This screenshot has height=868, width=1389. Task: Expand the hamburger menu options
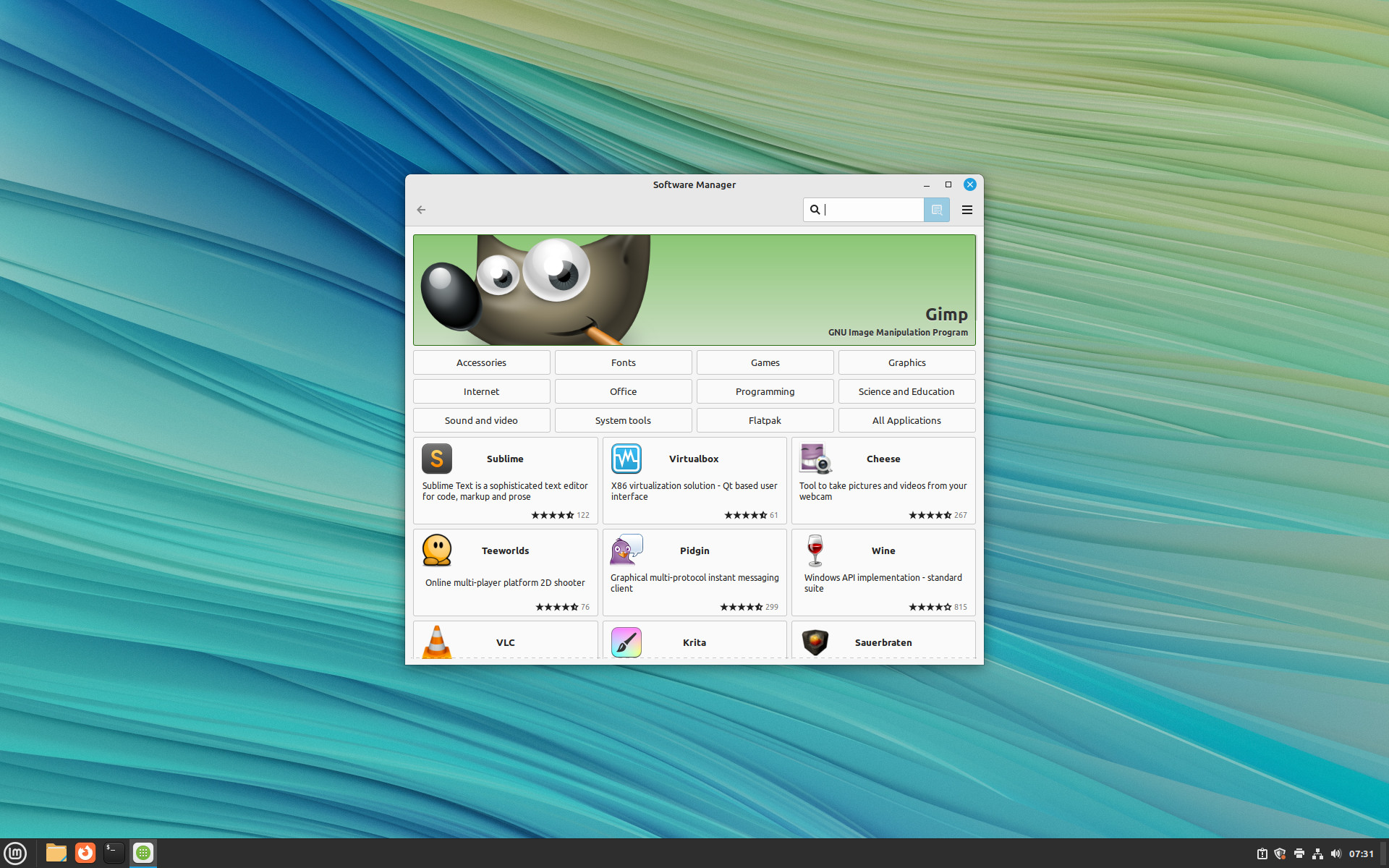(965, 209)
